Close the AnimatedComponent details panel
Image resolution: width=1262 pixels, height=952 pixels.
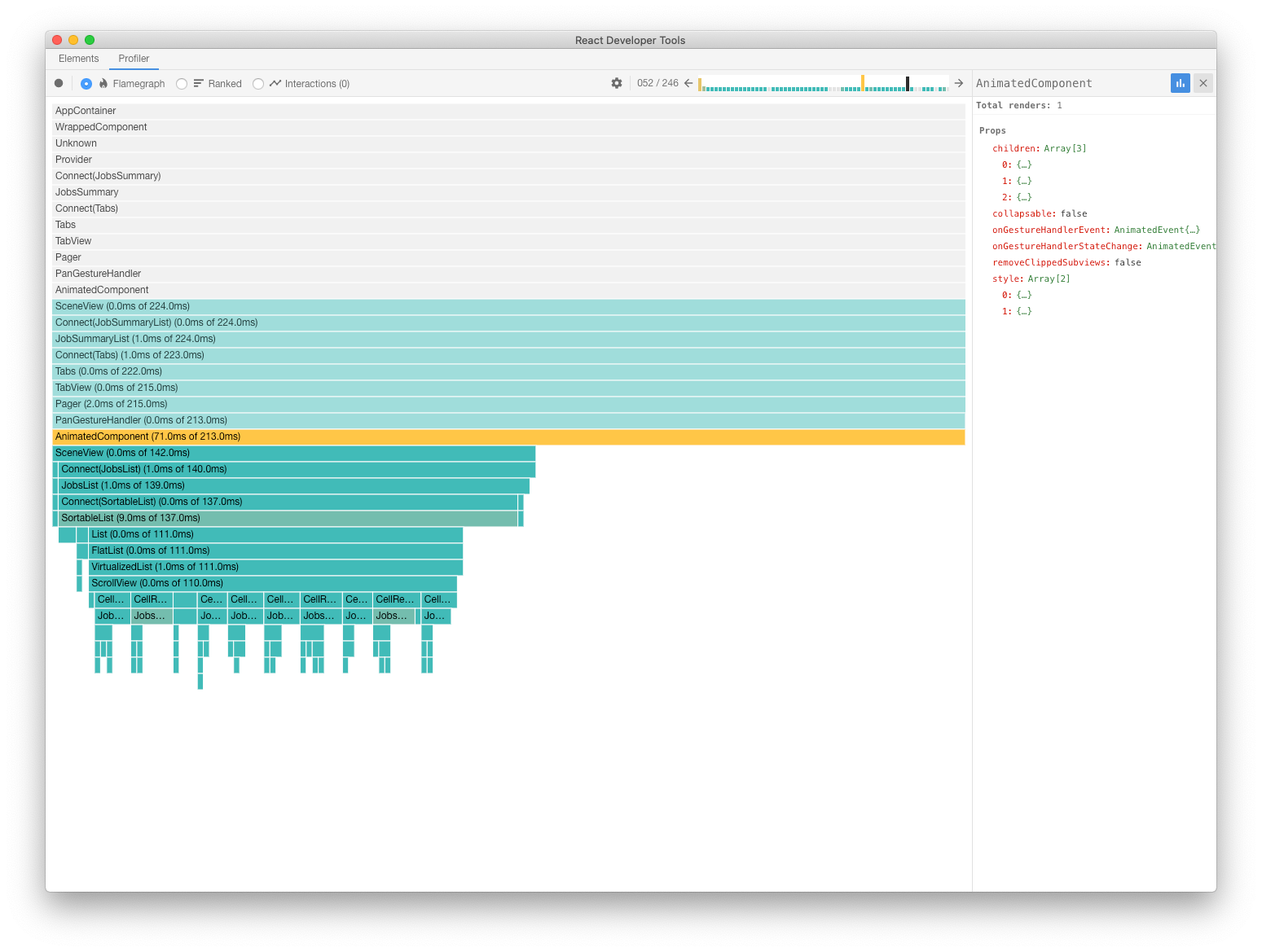(1203, 82)
